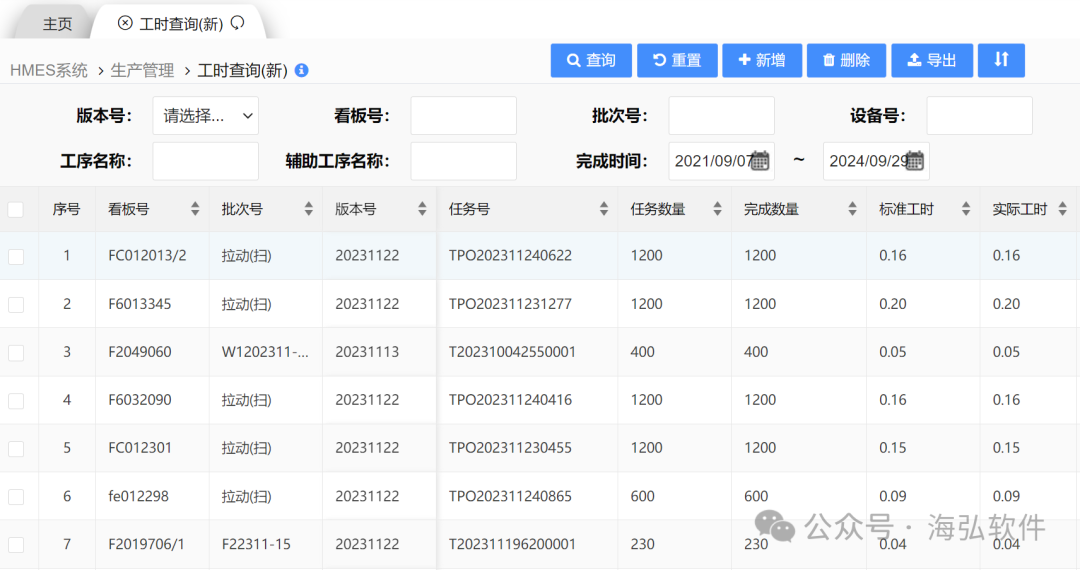
Task: Focus the 设备号 filter input field
Action: pyautogui.click(x=979, y=116)
